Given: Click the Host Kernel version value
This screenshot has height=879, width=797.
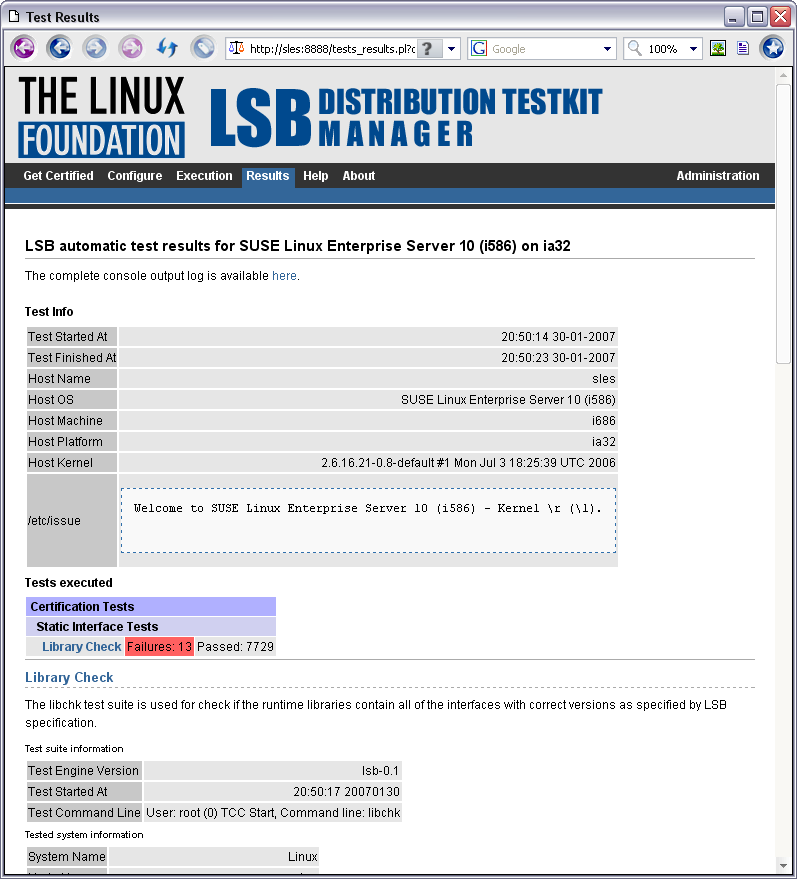Looking at the screenshot, I should point(468,463).
